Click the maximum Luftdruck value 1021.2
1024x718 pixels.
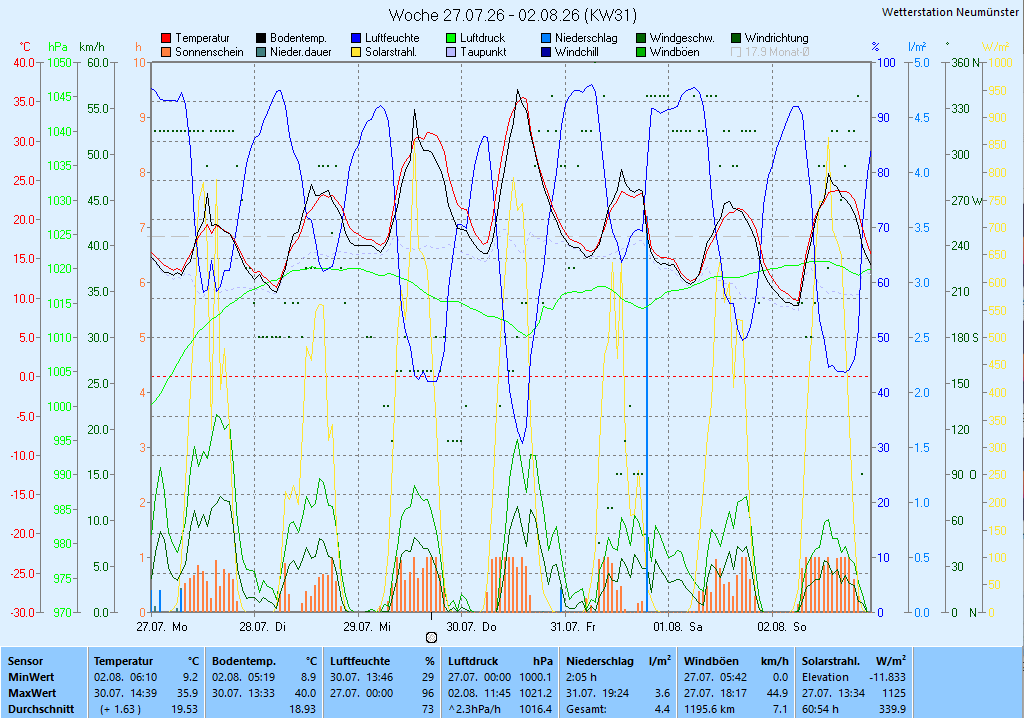pos(536,693)
